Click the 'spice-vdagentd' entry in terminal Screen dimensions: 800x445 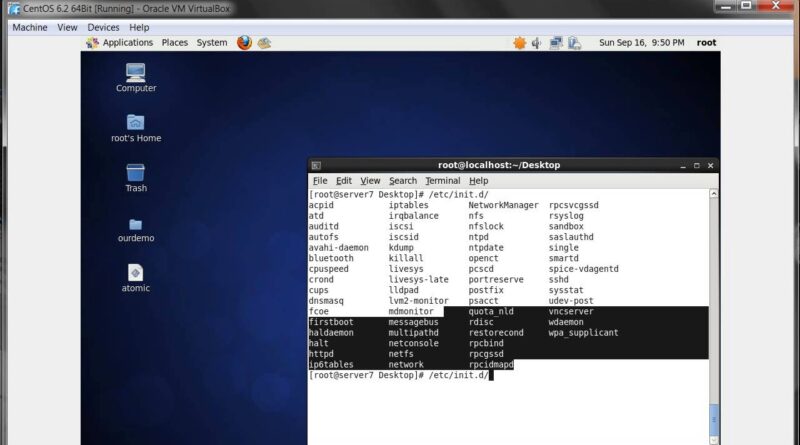(x=583, y=269)
